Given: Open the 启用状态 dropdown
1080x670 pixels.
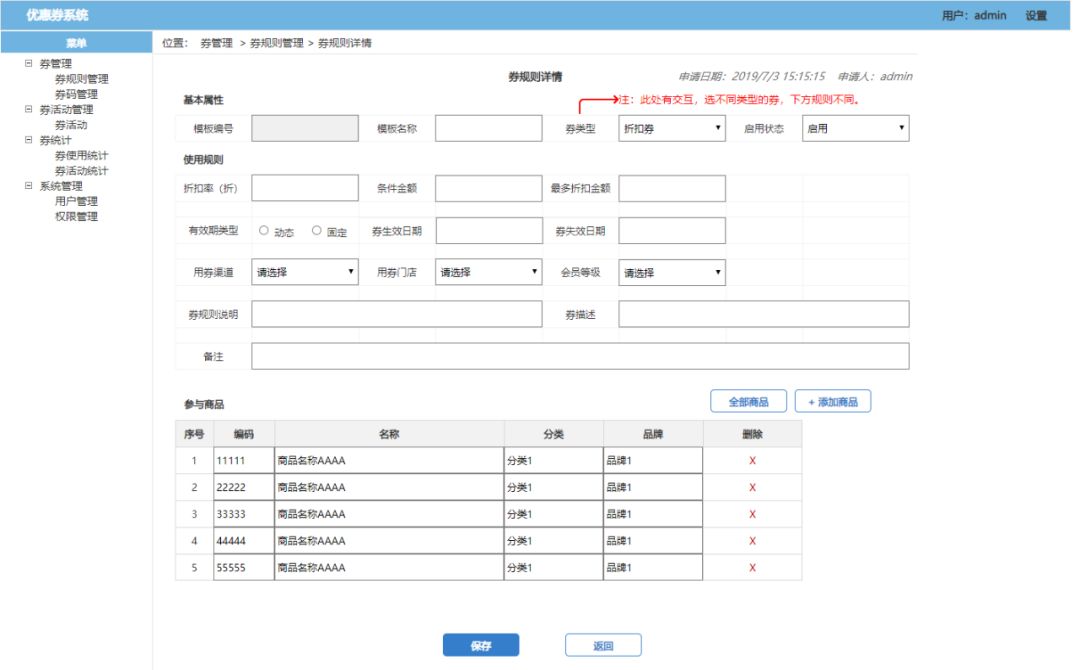Looking at the screenshot, I should point(855,128).
